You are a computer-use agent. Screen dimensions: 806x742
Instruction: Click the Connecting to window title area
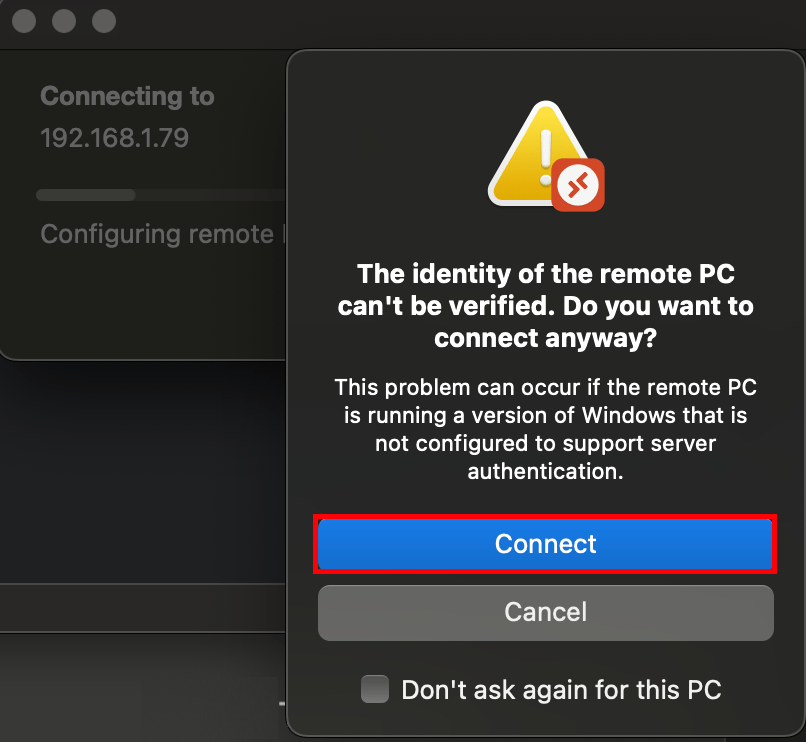[x=126, y=96]
